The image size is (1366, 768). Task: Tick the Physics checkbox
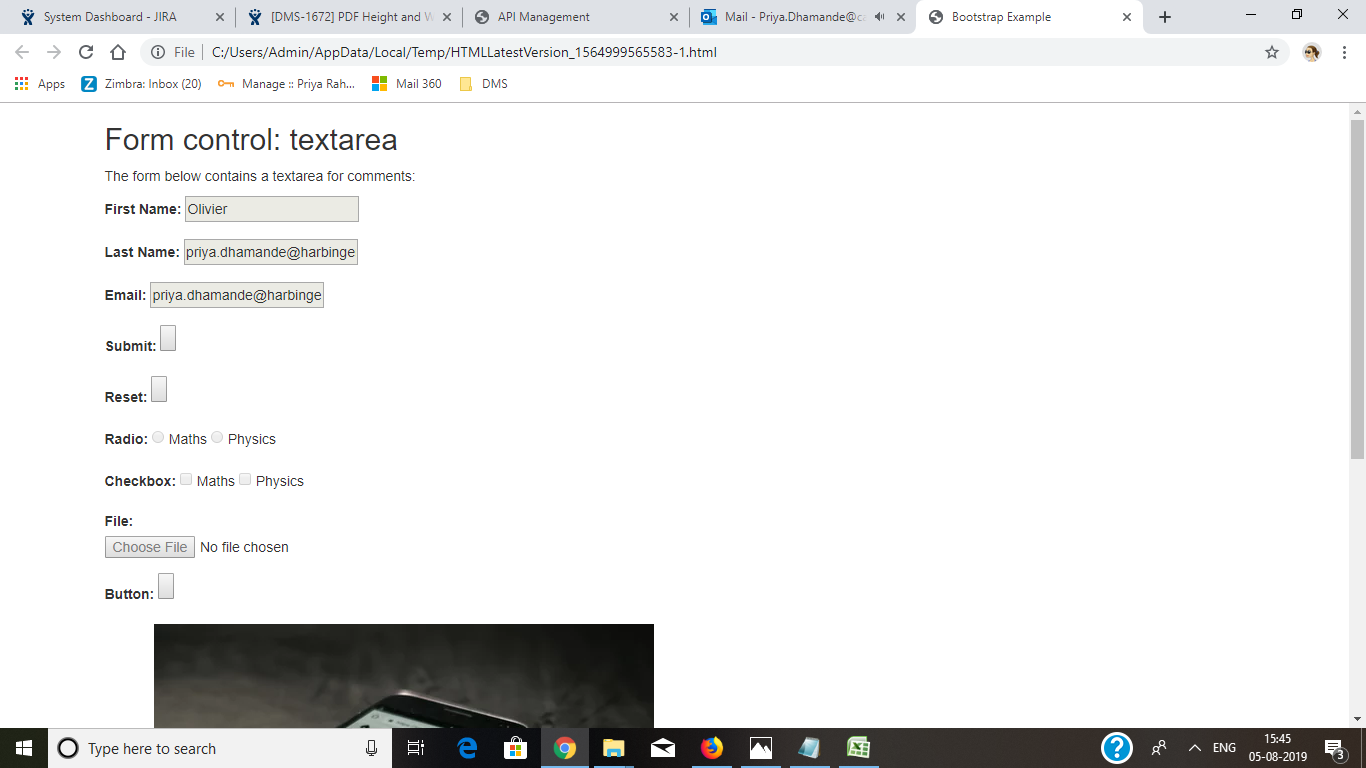(x=245, y=479)
